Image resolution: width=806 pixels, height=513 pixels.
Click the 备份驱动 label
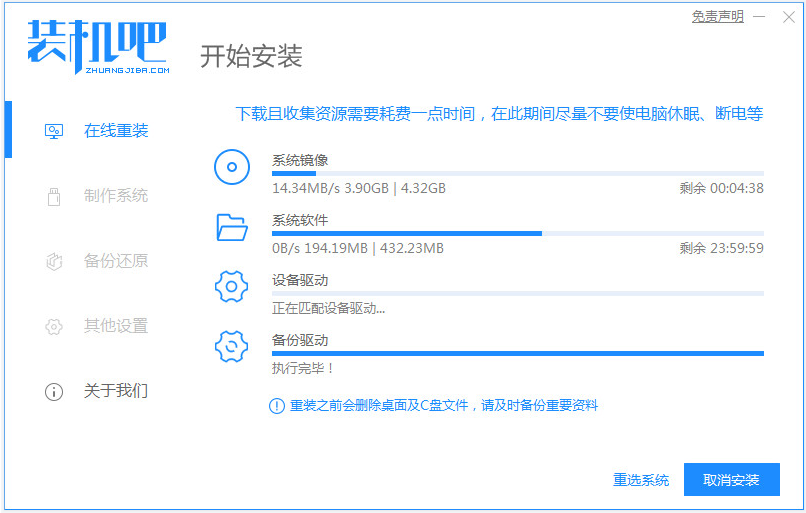[300, 340]
